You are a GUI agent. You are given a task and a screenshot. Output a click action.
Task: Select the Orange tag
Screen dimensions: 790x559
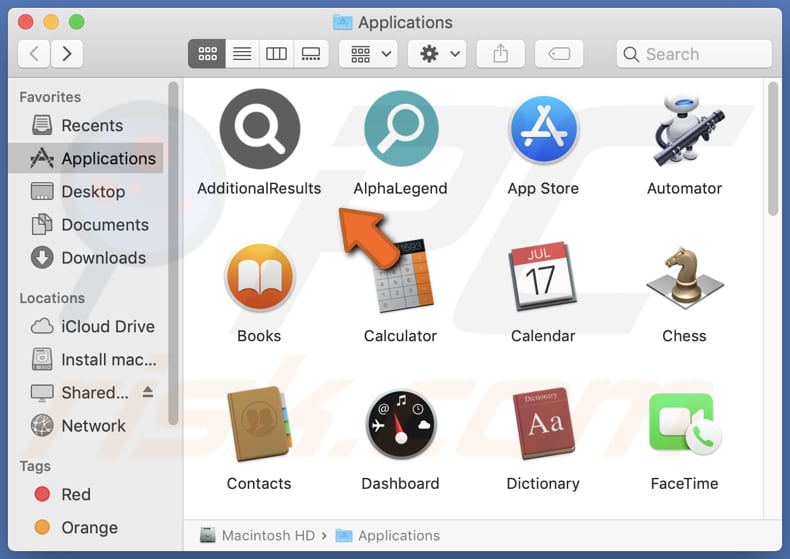[x=86, y=527]
